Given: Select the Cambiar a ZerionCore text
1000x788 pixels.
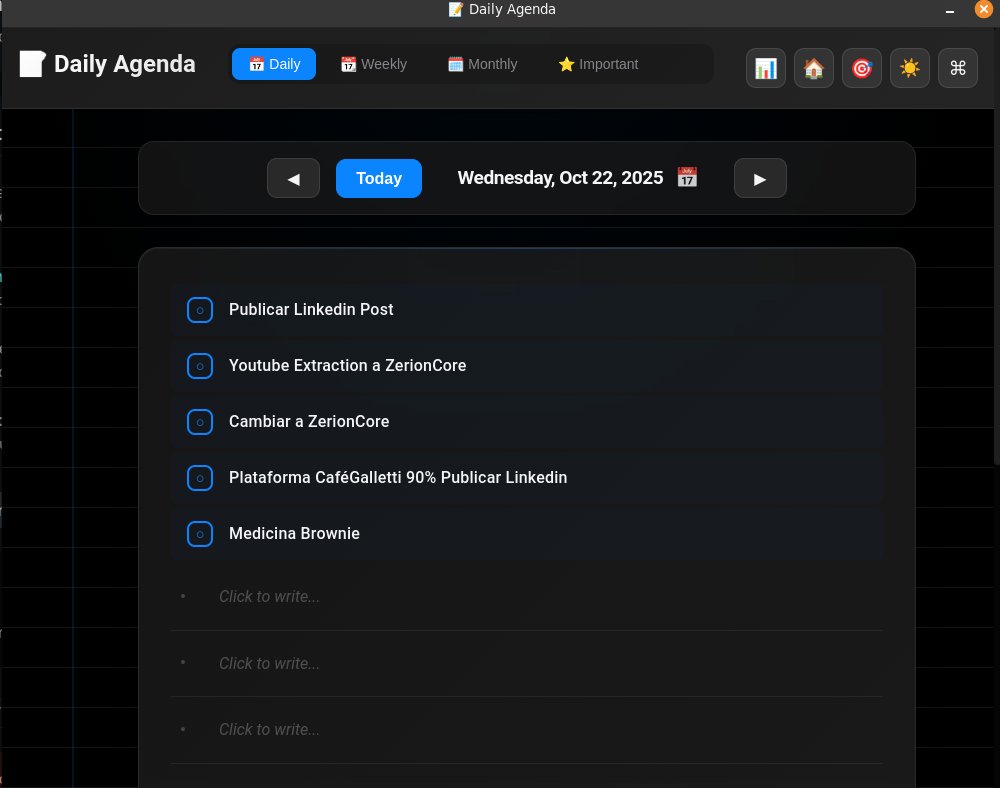Looking at the screenshot, I should (x=309, y=421).
